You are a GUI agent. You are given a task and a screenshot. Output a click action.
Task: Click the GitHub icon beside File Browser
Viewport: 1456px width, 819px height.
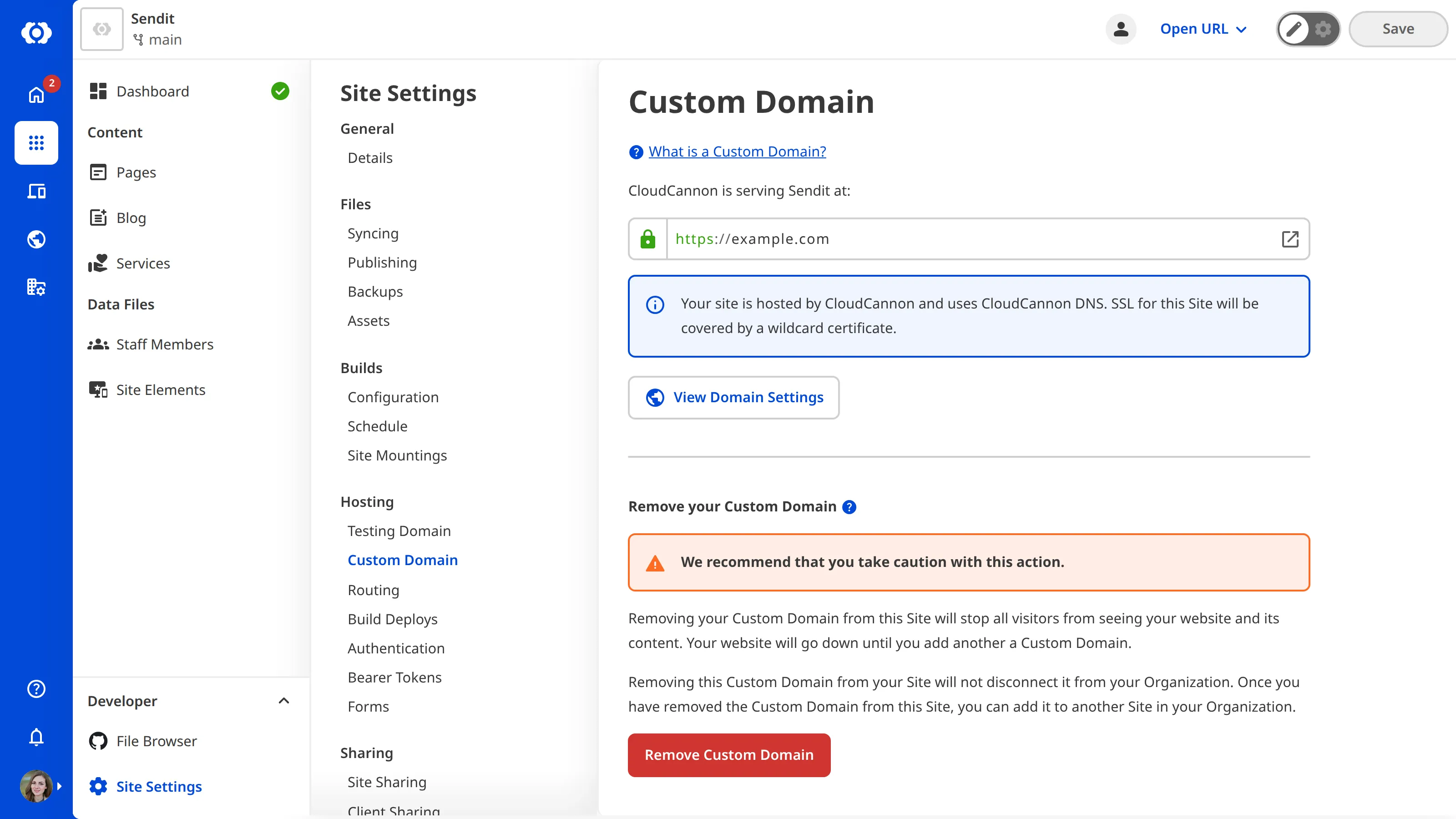click(x=98, y=741)
